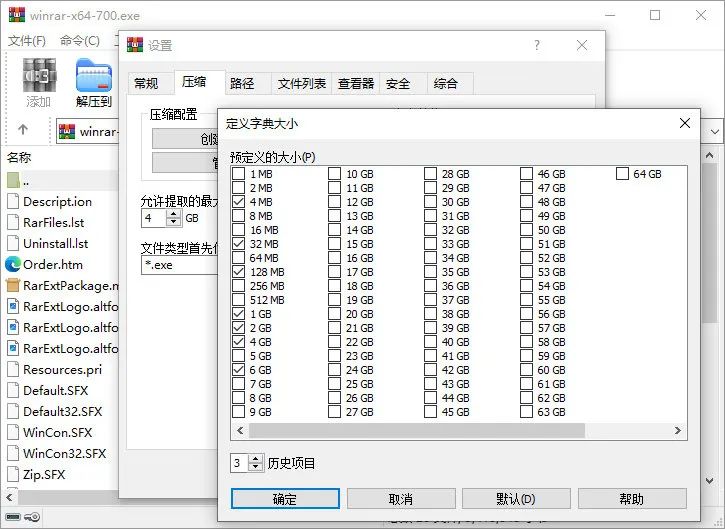Screen dimensions: 725x529
Task: Click the Help (帮助) button
Action: point(632,499)
